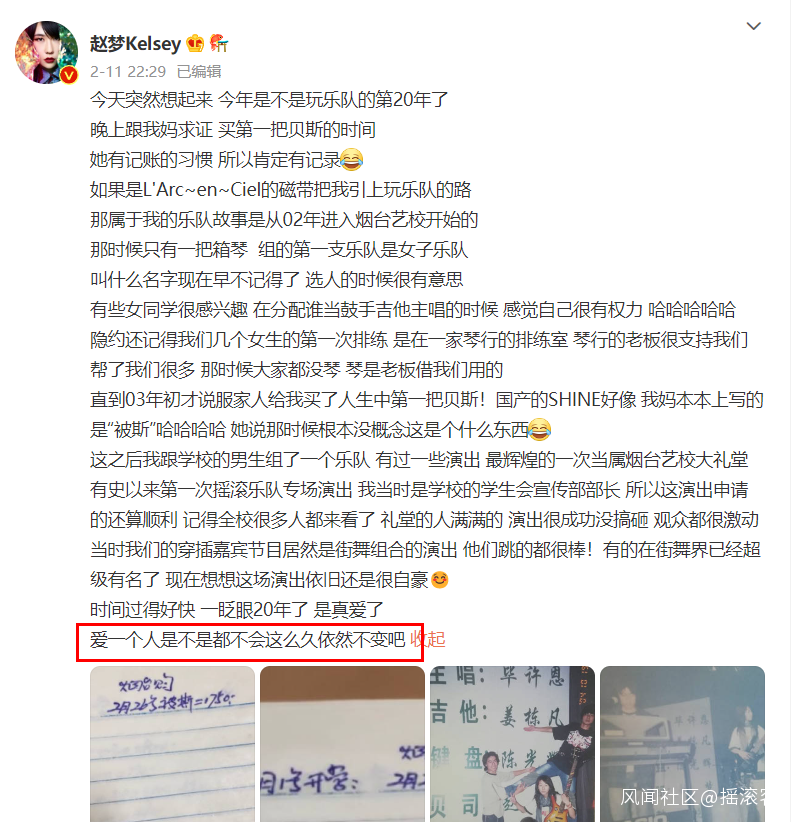
Task: Open the second blurry notebook photo
Action: coord(342,744)
